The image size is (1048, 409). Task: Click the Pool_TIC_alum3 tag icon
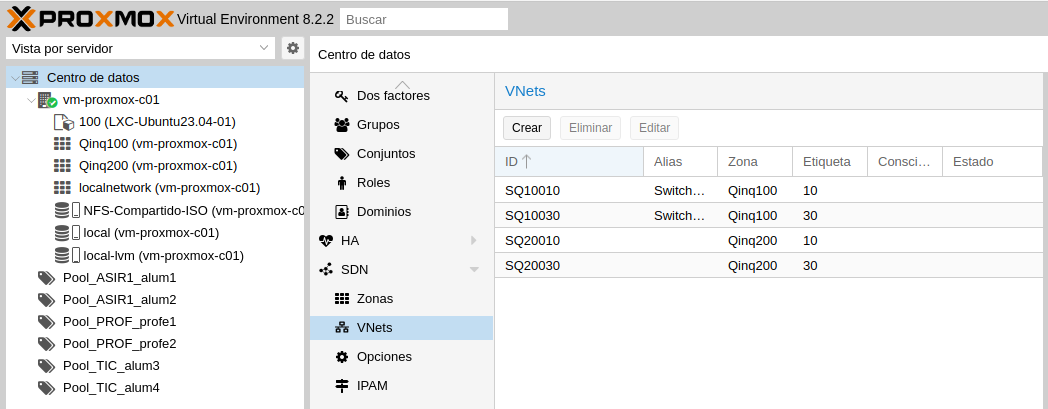46,366
